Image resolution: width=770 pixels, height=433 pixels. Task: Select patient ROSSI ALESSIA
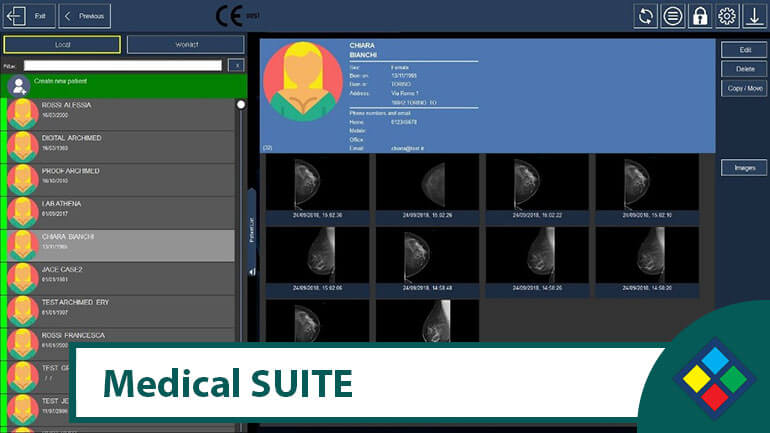point(118,114)
